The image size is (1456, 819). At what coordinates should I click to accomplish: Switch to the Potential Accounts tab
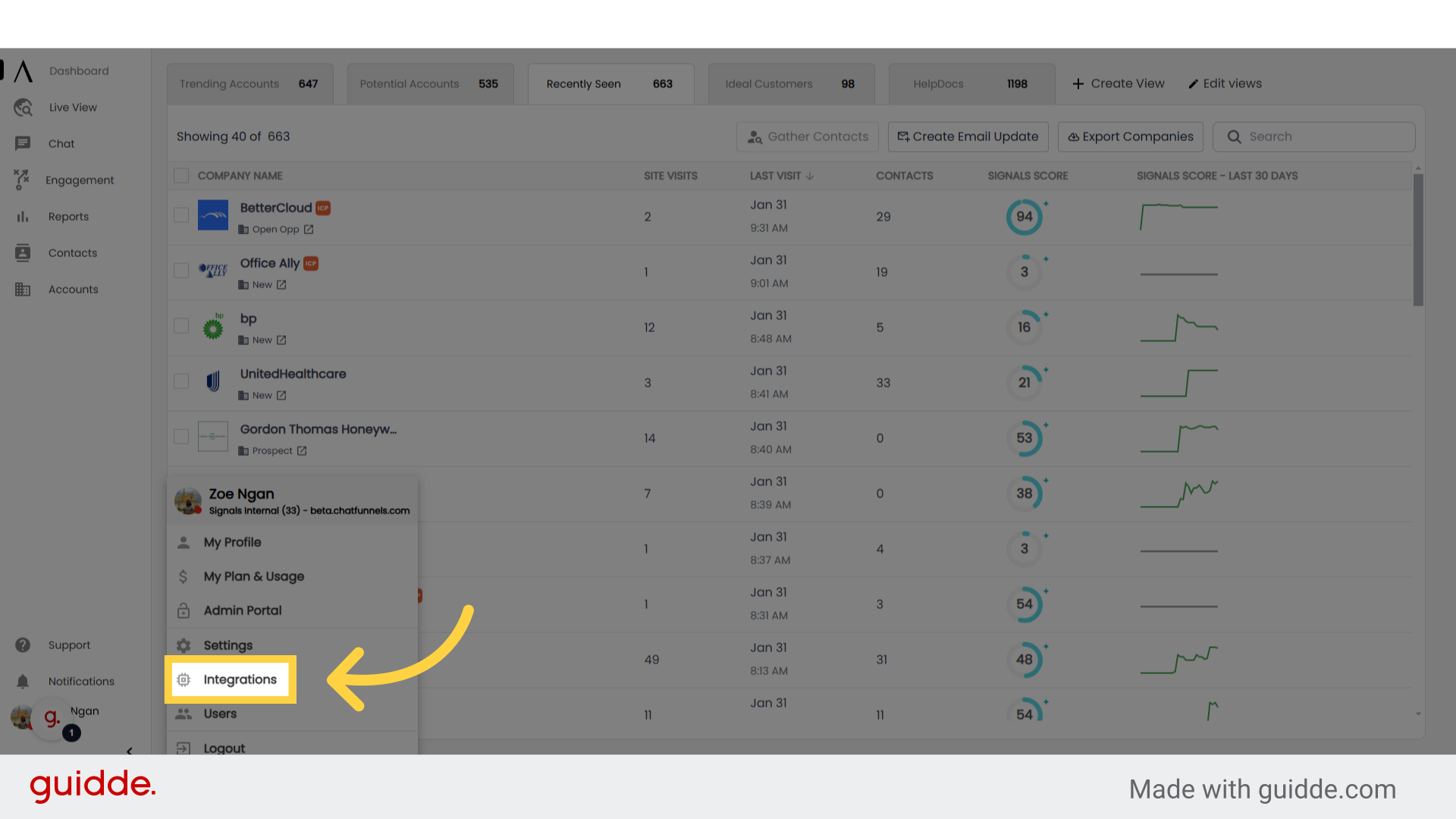pyautogui.click(x=430, y=83)
